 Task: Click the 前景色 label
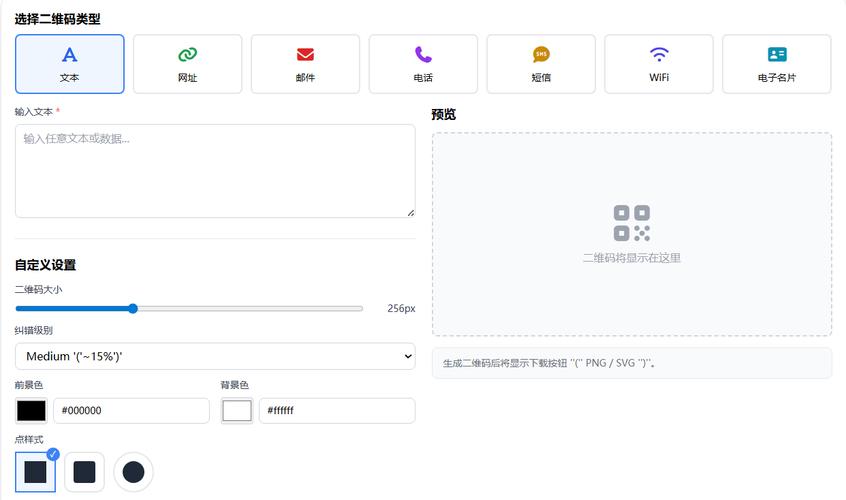(x=29, y=385)
